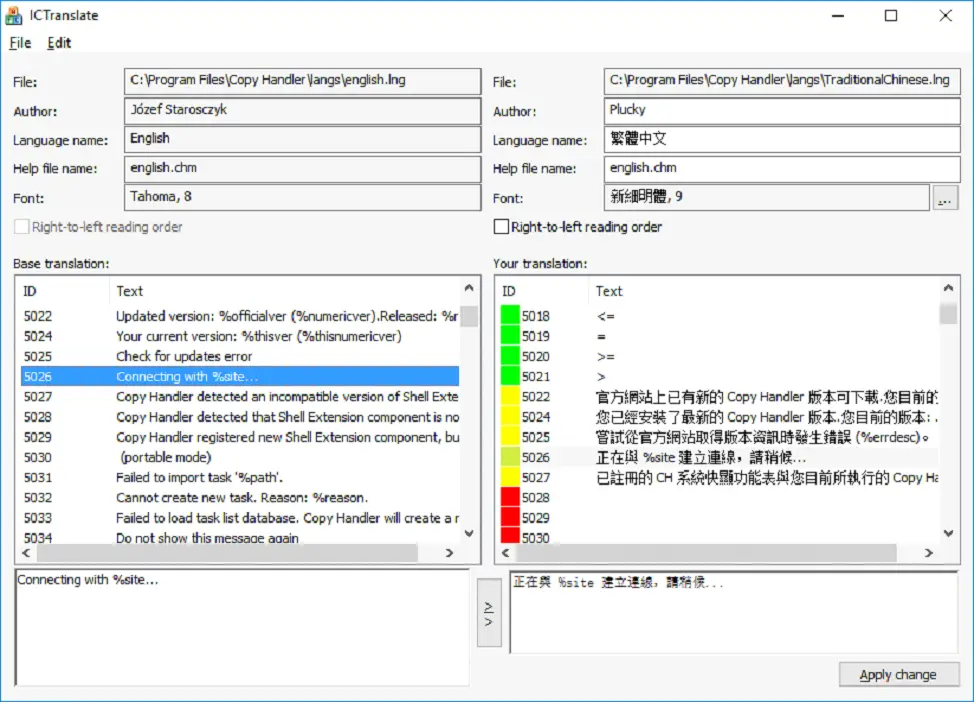Click down arrow of your translation scrollbar

(948, 533)
